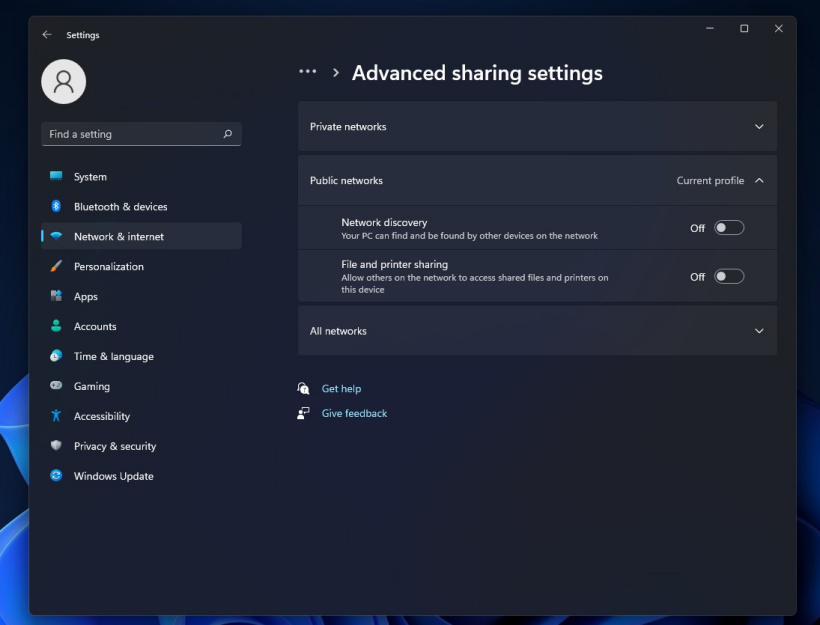
Task: Go to Privacy & security page
Action: (115, 447)
